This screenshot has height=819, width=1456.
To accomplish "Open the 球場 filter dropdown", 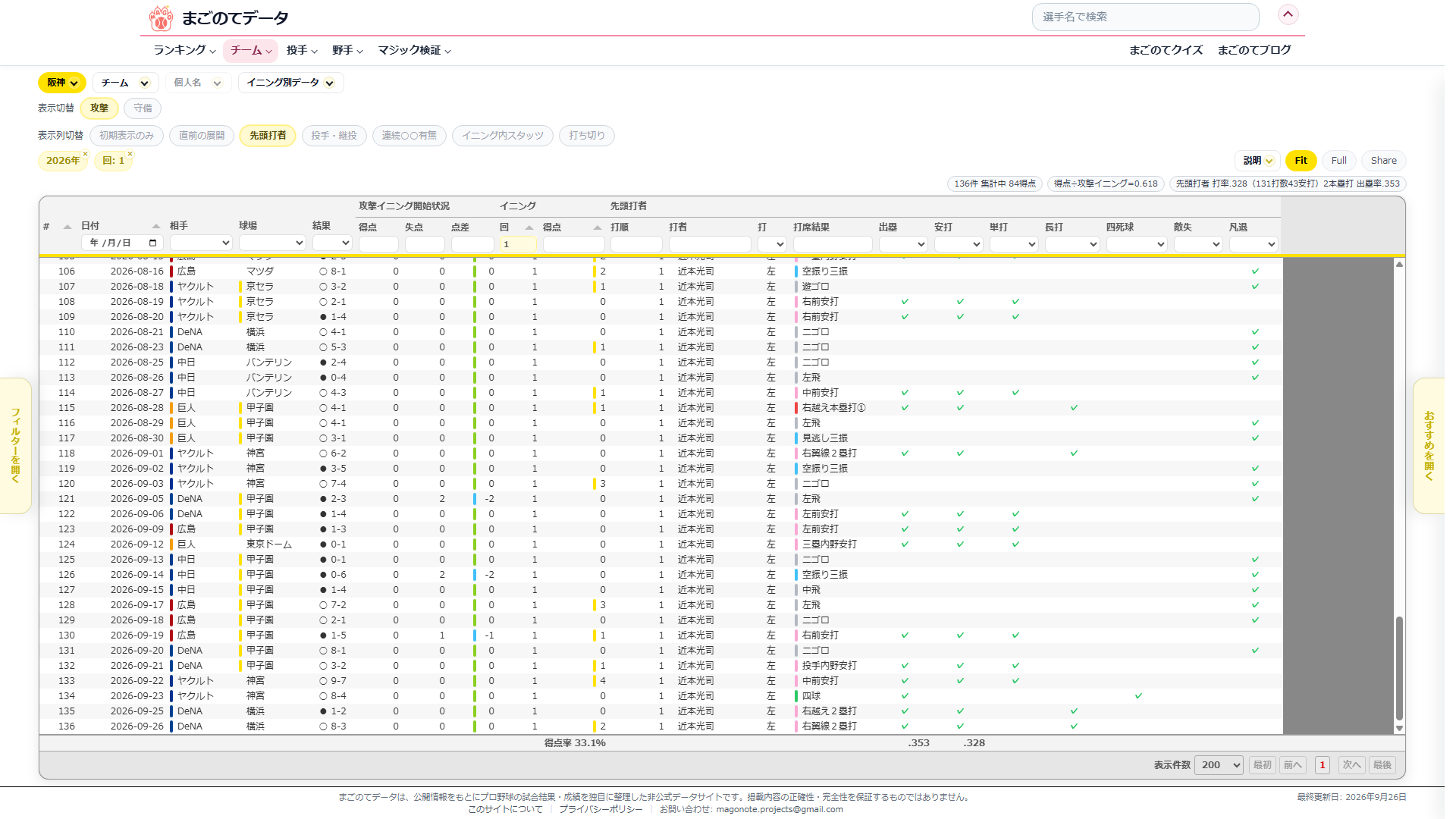I will point(272,243).
